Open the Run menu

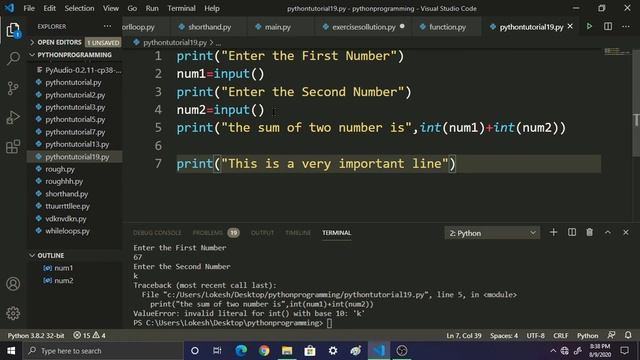point(152,8)
